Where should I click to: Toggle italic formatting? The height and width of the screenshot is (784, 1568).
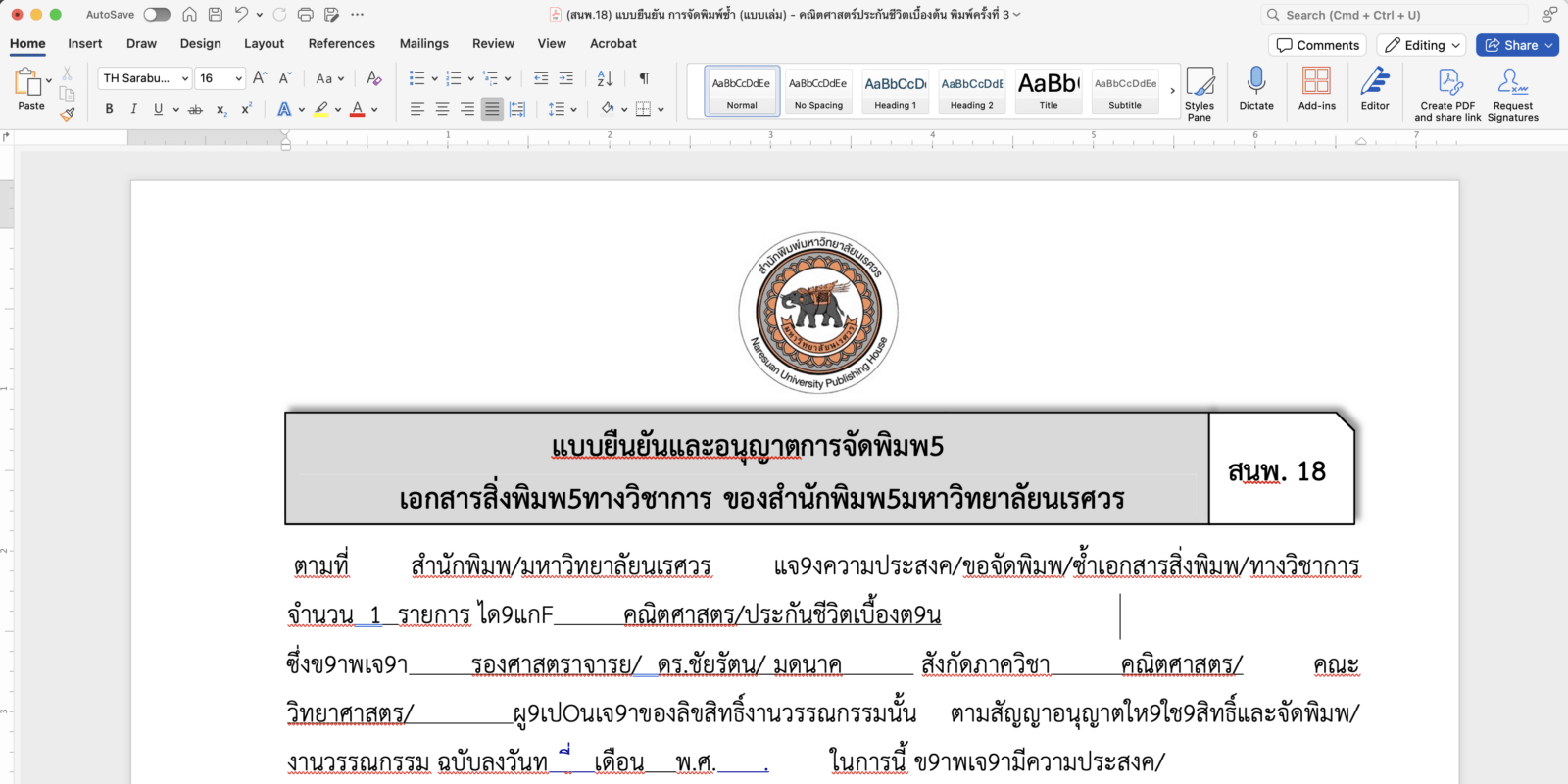(134, 109)
